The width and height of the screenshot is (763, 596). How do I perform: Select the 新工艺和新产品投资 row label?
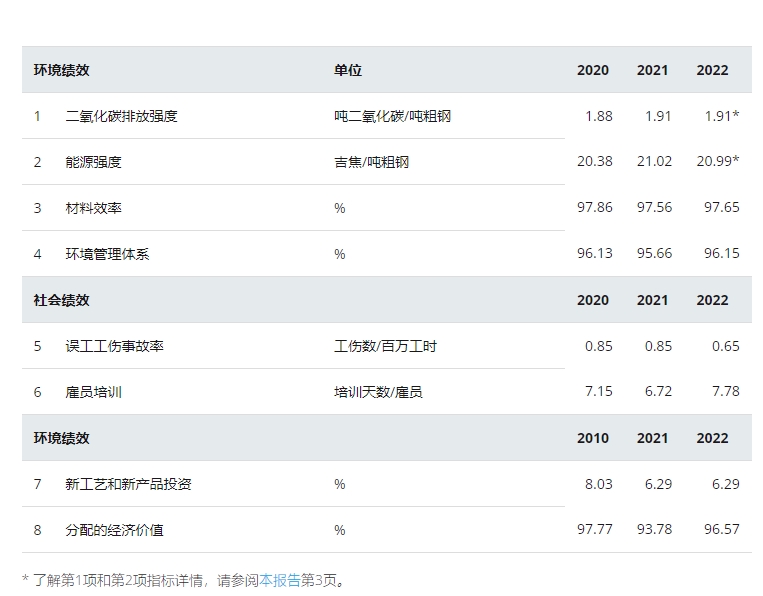point(128,484)
